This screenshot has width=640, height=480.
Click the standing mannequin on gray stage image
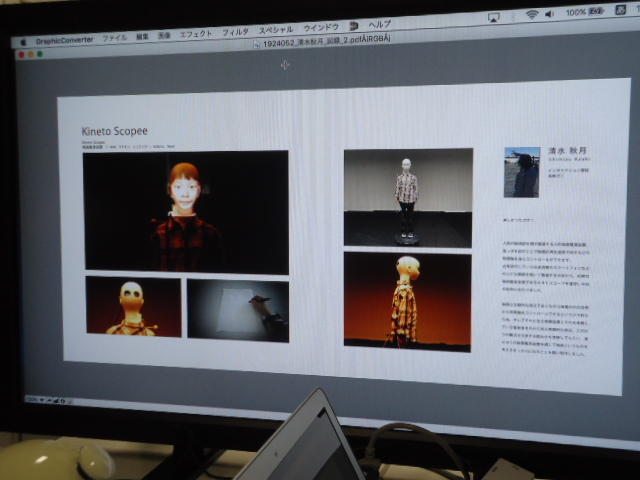[x=408, y=198]
